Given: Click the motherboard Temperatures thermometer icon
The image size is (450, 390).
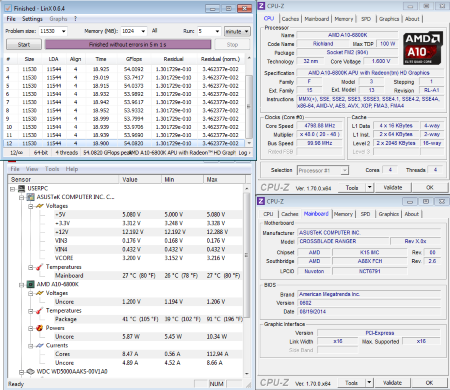Looking at the screenshot, I should click(39, 267).
